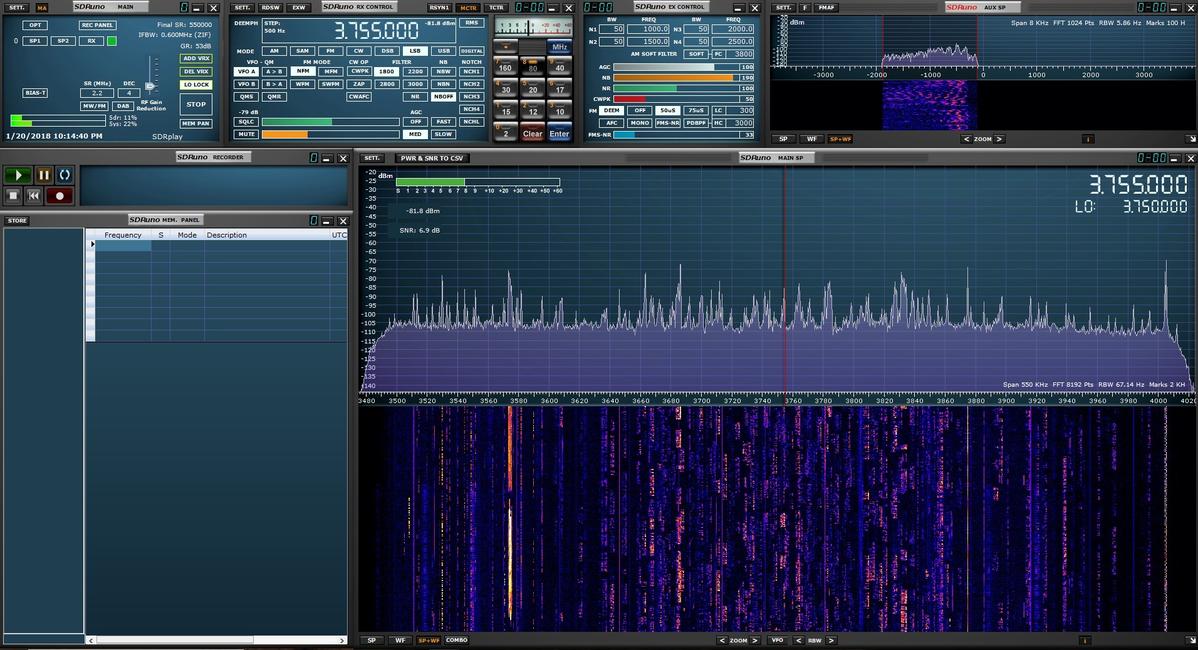Click the blue Enter keypad button

[x=559, y=132]
